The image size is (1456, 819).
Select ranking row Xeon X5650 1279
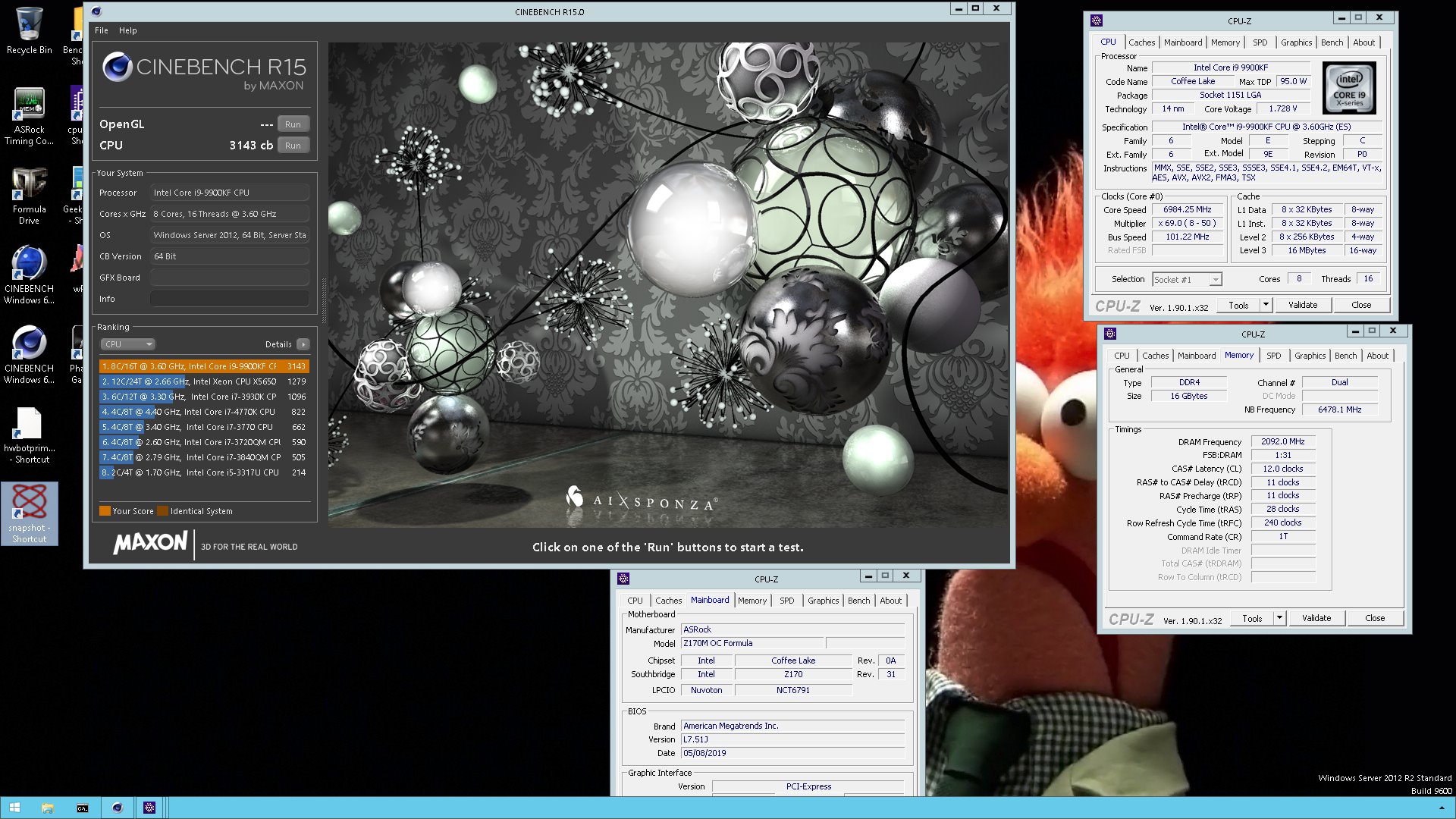(204, 381)
